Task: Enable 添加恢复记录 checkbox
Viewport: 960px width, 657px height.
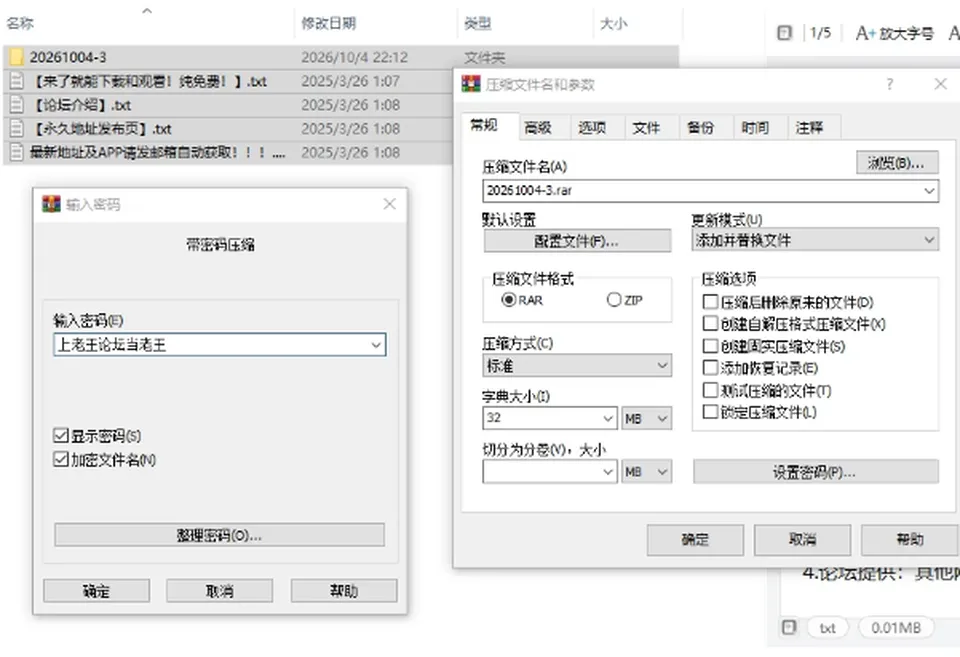Action: point(710,368)
